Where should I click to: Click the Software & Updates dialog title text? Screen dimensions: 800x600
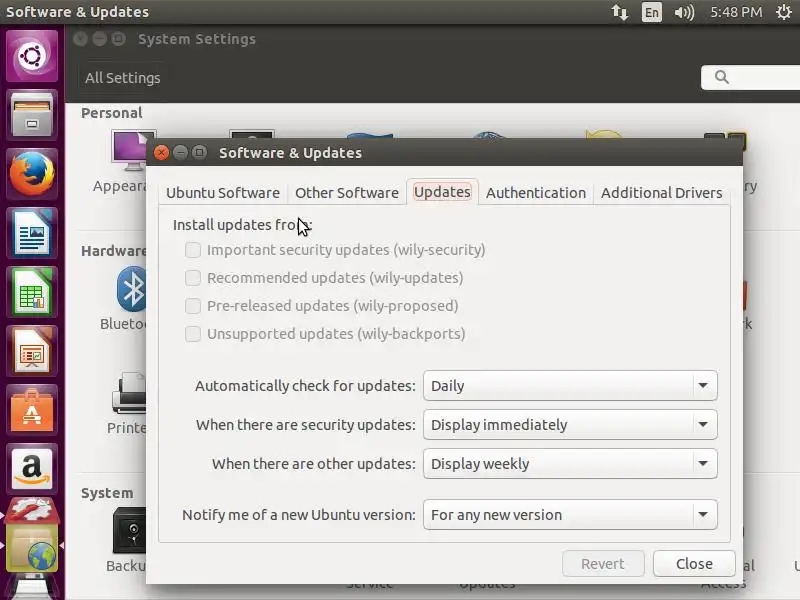[x=290, y=153]
